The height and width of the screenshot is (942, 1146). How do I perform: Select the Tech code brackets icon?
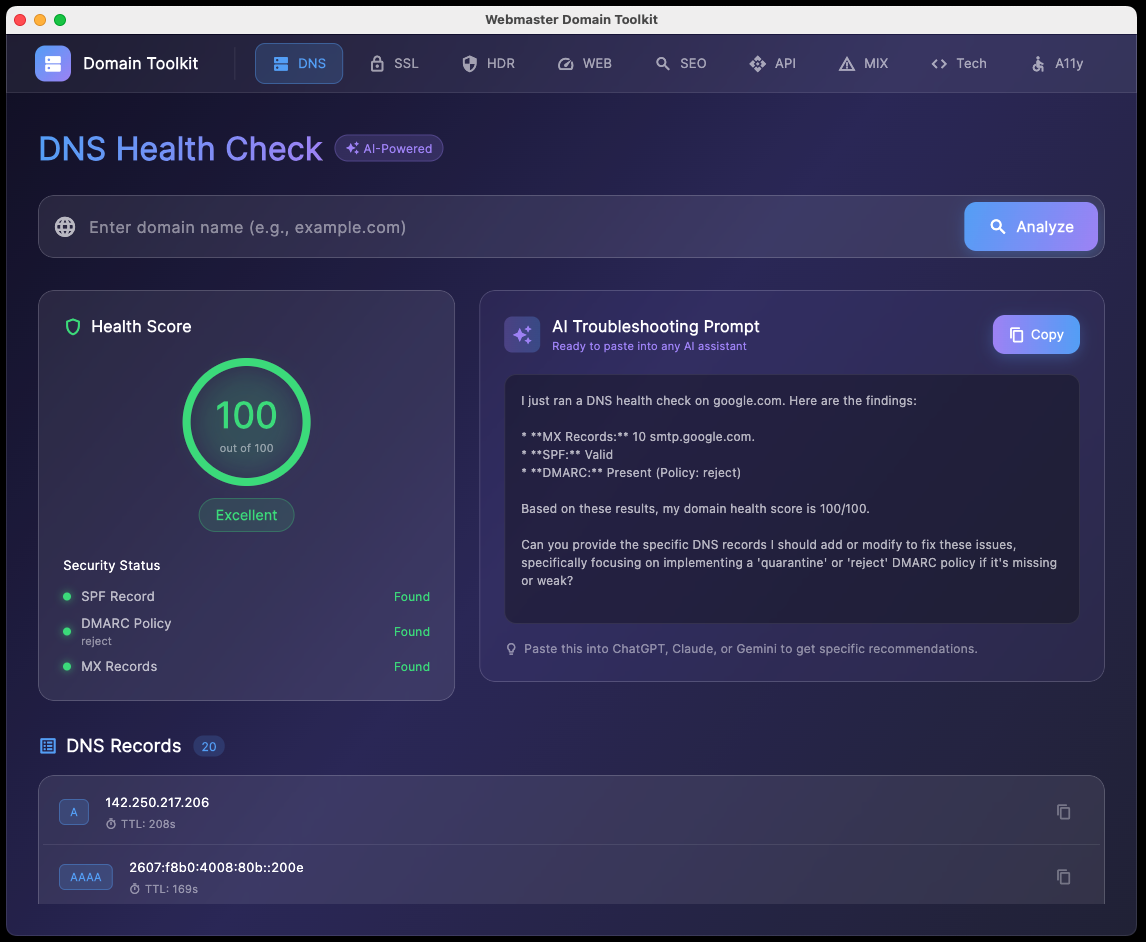938,63
